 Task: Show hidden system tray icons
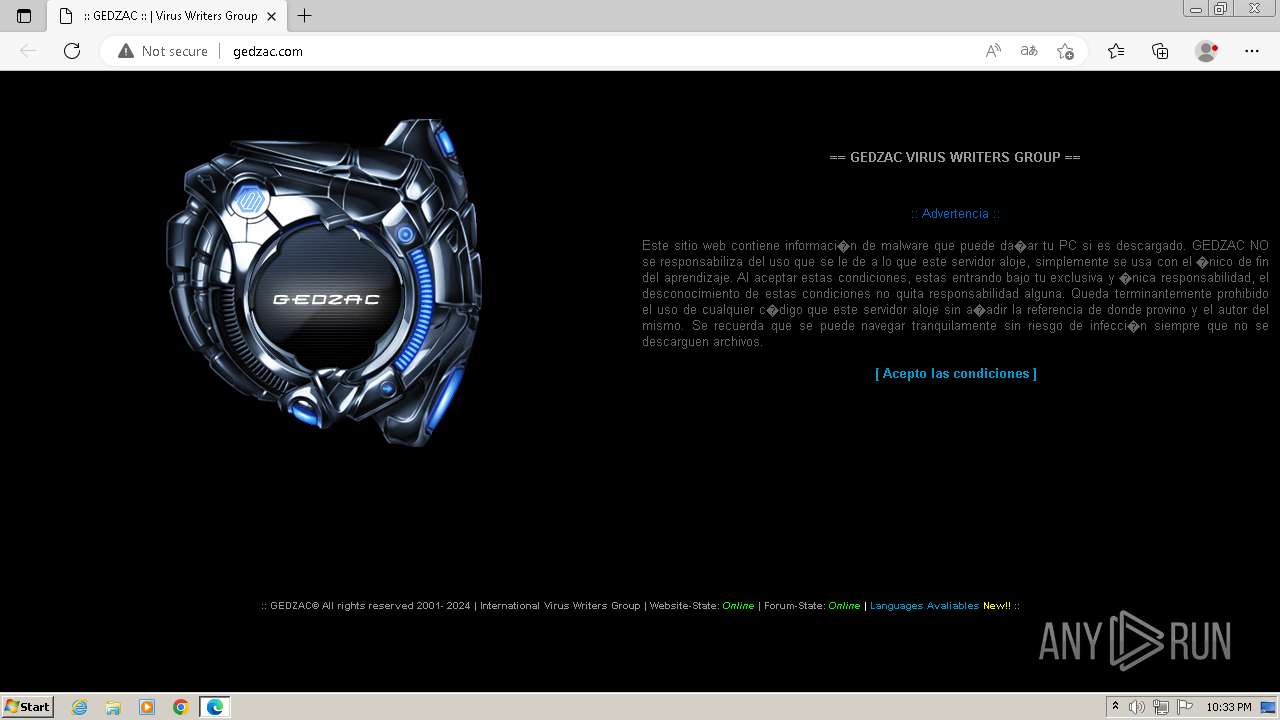[1116, 707]
